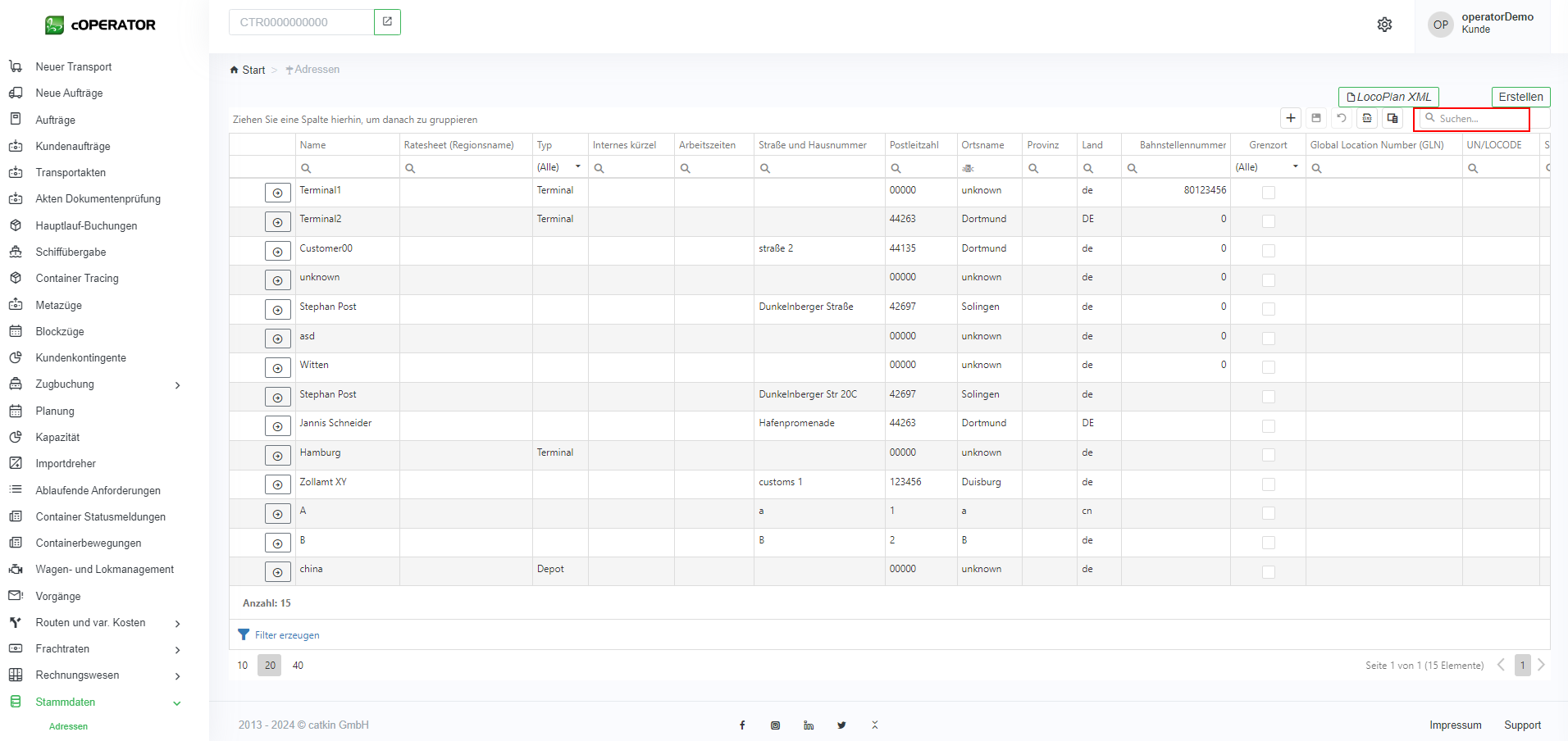Click the round detail icon for Terminal1 row
1568x741 pixels.
tap(277, 193)
